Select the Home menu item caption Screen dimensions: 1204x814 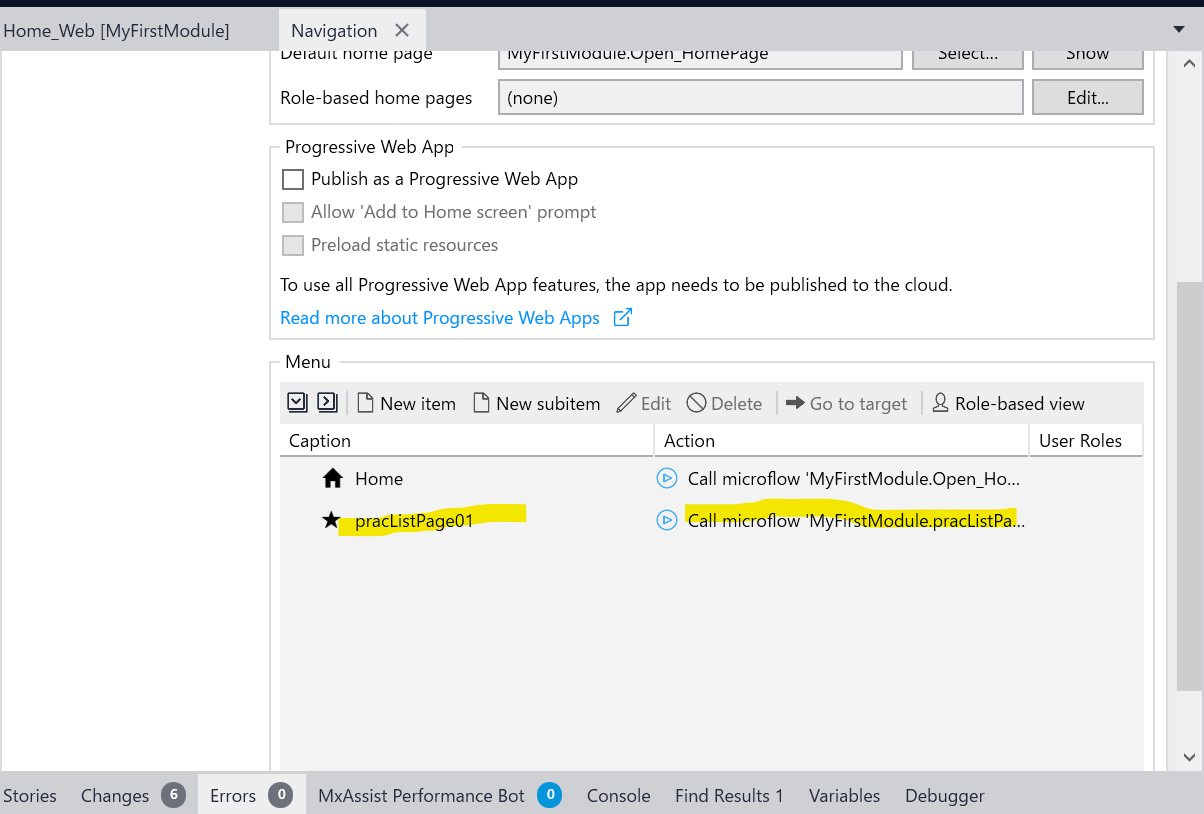pyautogui.click(x=379, y=479)
